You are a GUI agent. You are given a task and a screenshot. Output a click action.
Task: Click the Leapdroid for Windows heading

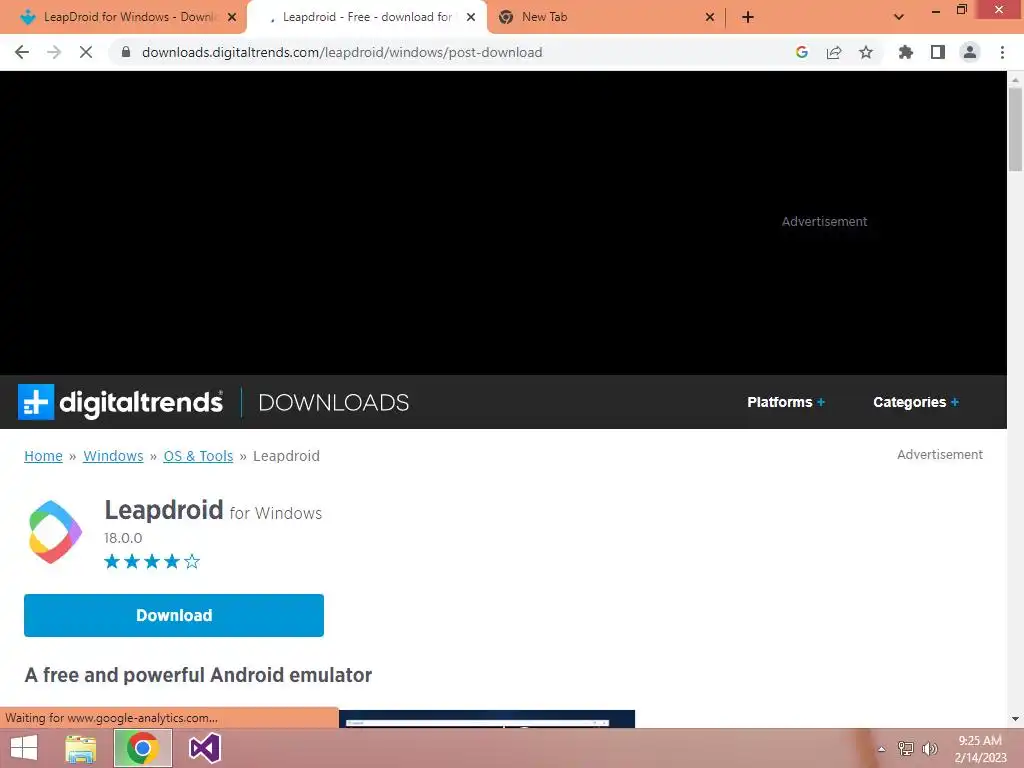point(213,510)
